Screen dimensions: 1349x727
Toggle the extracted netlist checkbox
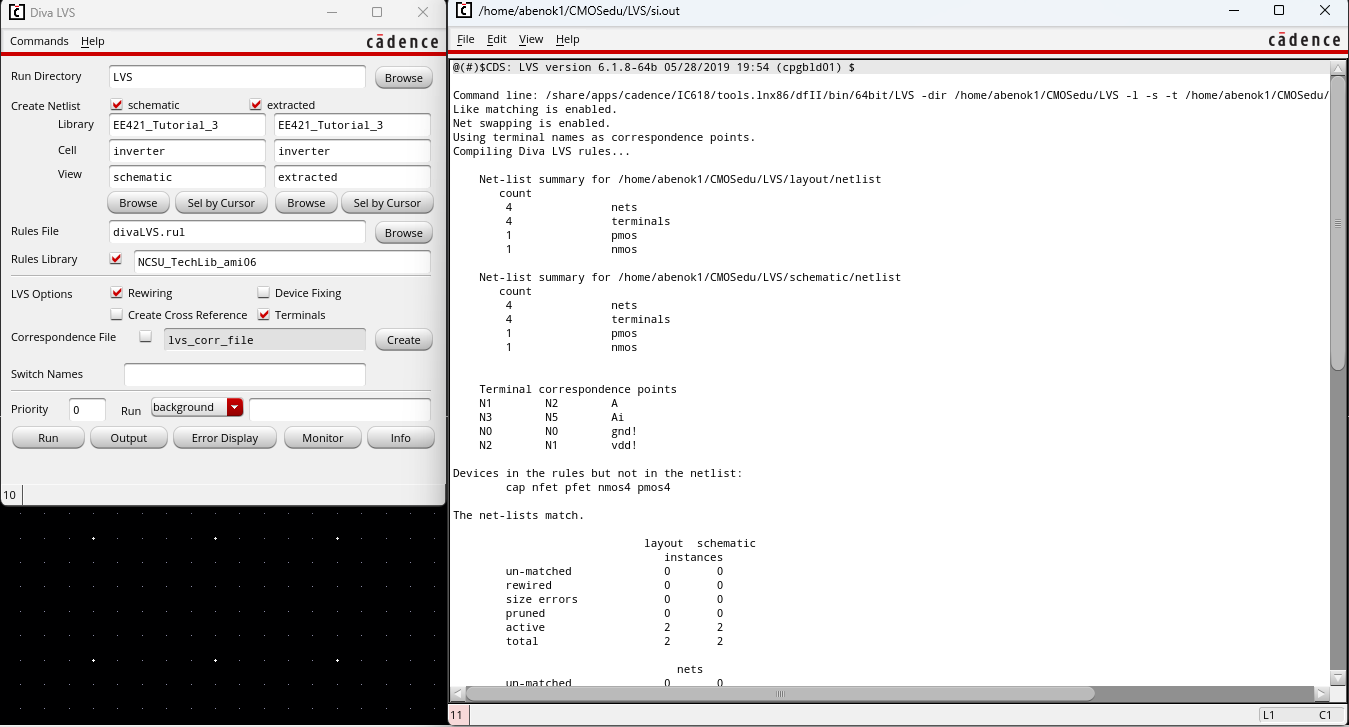tap(256, 105)
